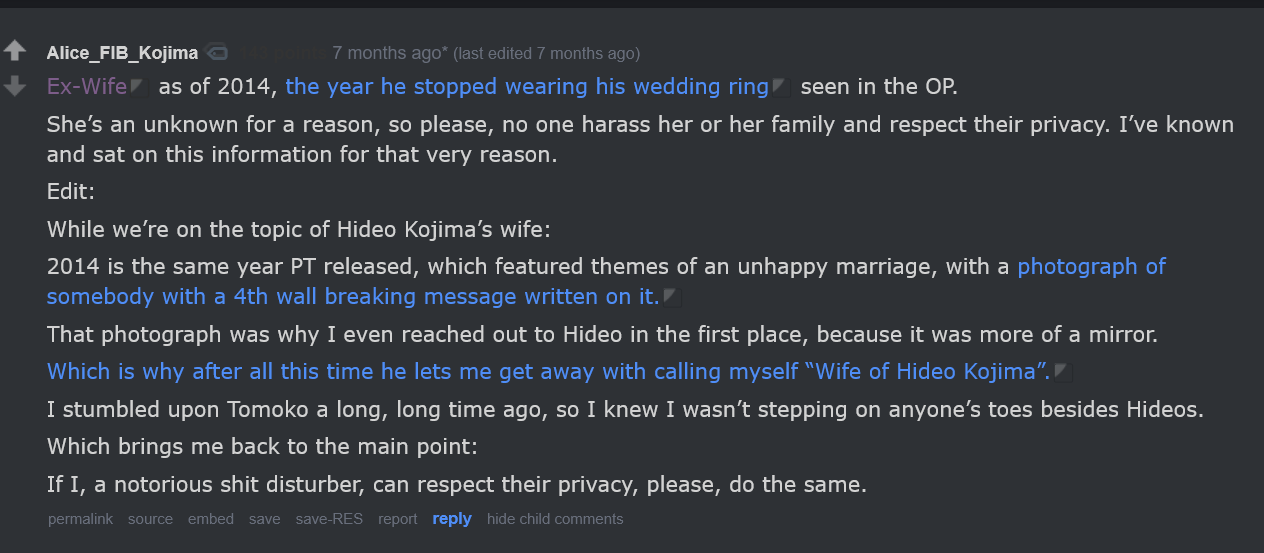
Task: Hide child comments
Action: point(555,519)
